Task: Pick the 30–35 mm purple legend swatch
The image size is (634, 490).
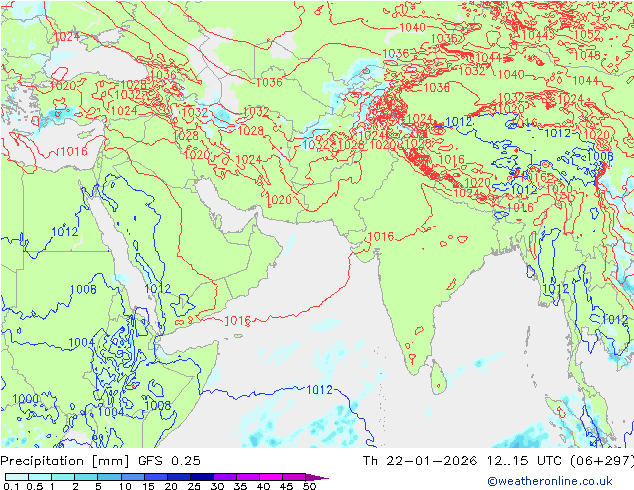Action: pos(224,477)
